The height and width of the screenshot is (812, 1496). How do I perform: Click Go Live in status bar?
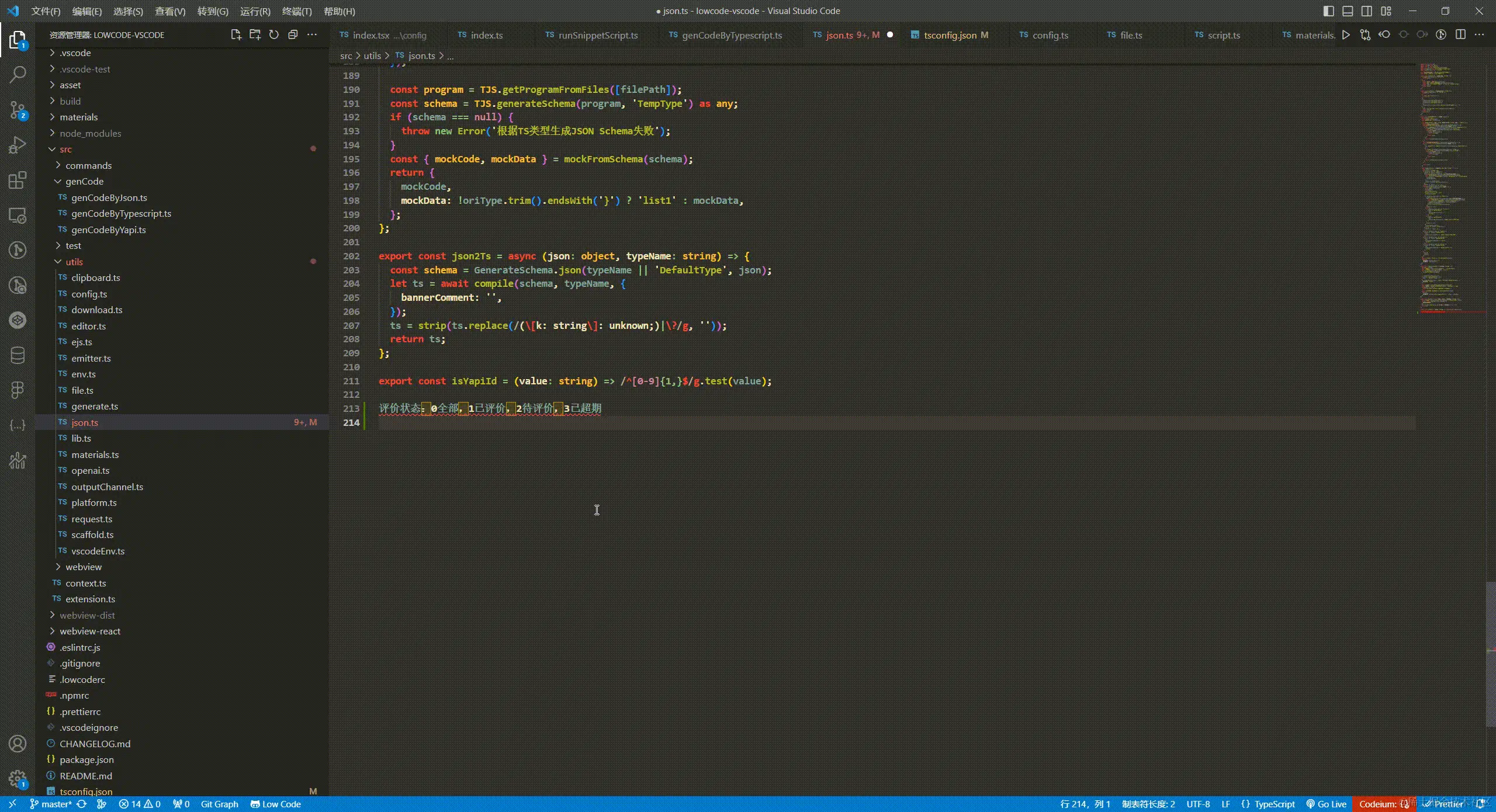tap(1326, 804)
